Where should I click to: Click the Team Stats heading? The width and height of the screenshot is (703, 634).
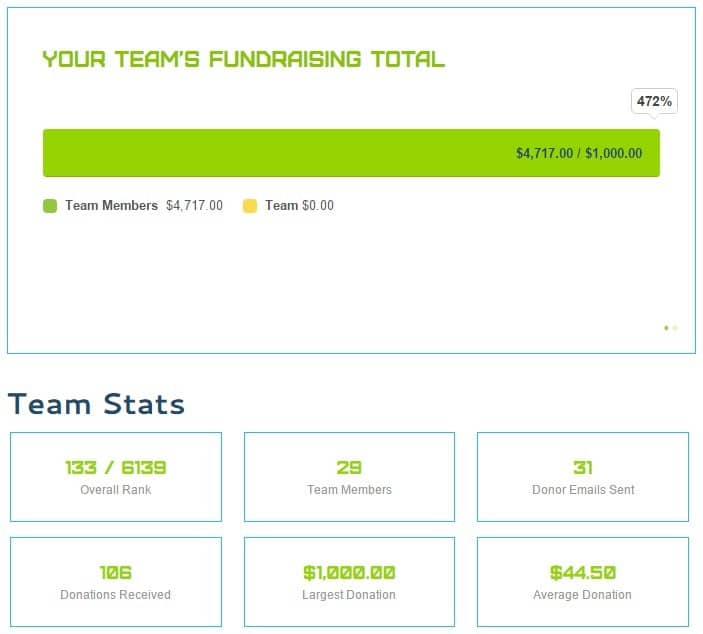pos(96,404)
